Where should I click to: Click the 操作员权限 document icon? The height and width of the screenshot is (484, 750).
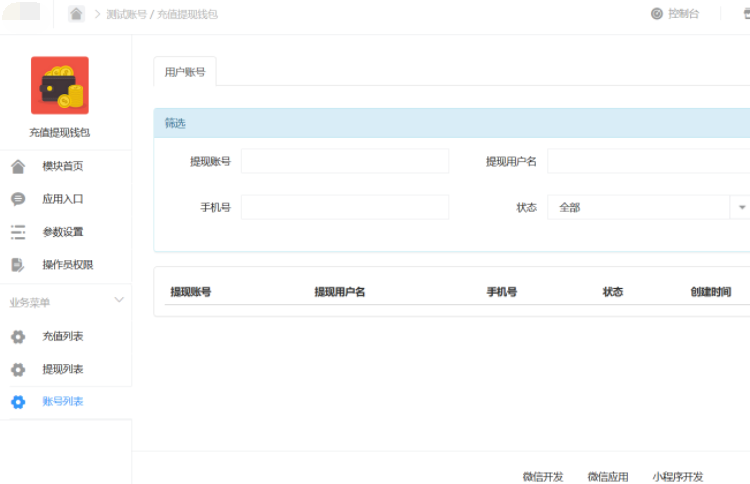pos(18,264)
